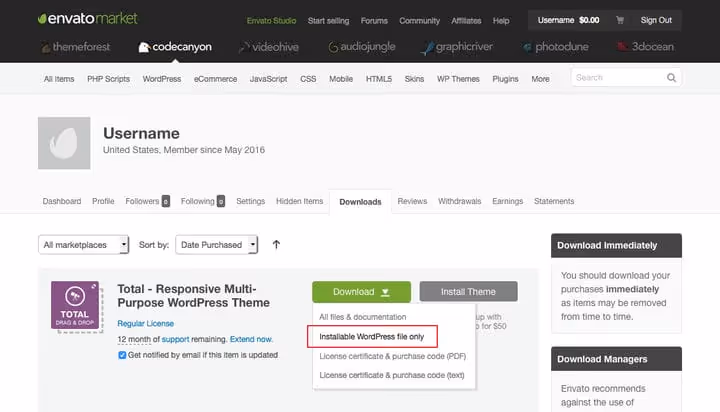This screenshot has width=720, height=412.
Task: Open AudioJungle marketplace
Action: point(362,47)
